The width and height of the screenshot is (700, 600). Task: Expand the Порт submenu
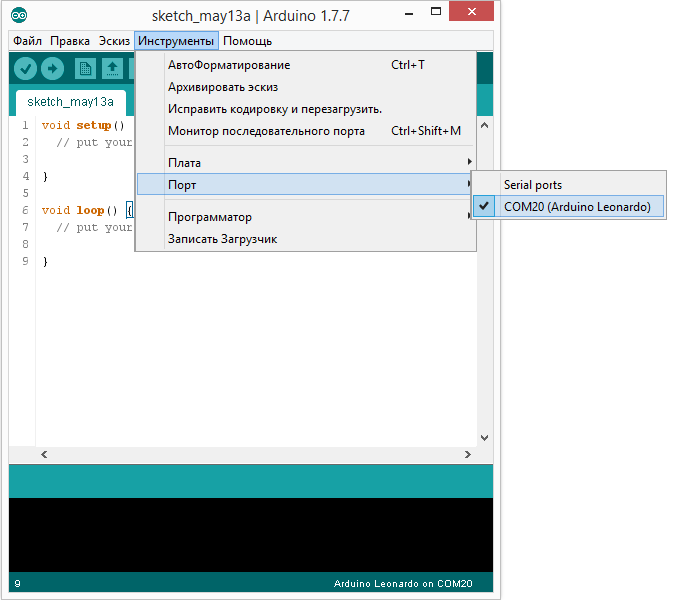(183, 185)
